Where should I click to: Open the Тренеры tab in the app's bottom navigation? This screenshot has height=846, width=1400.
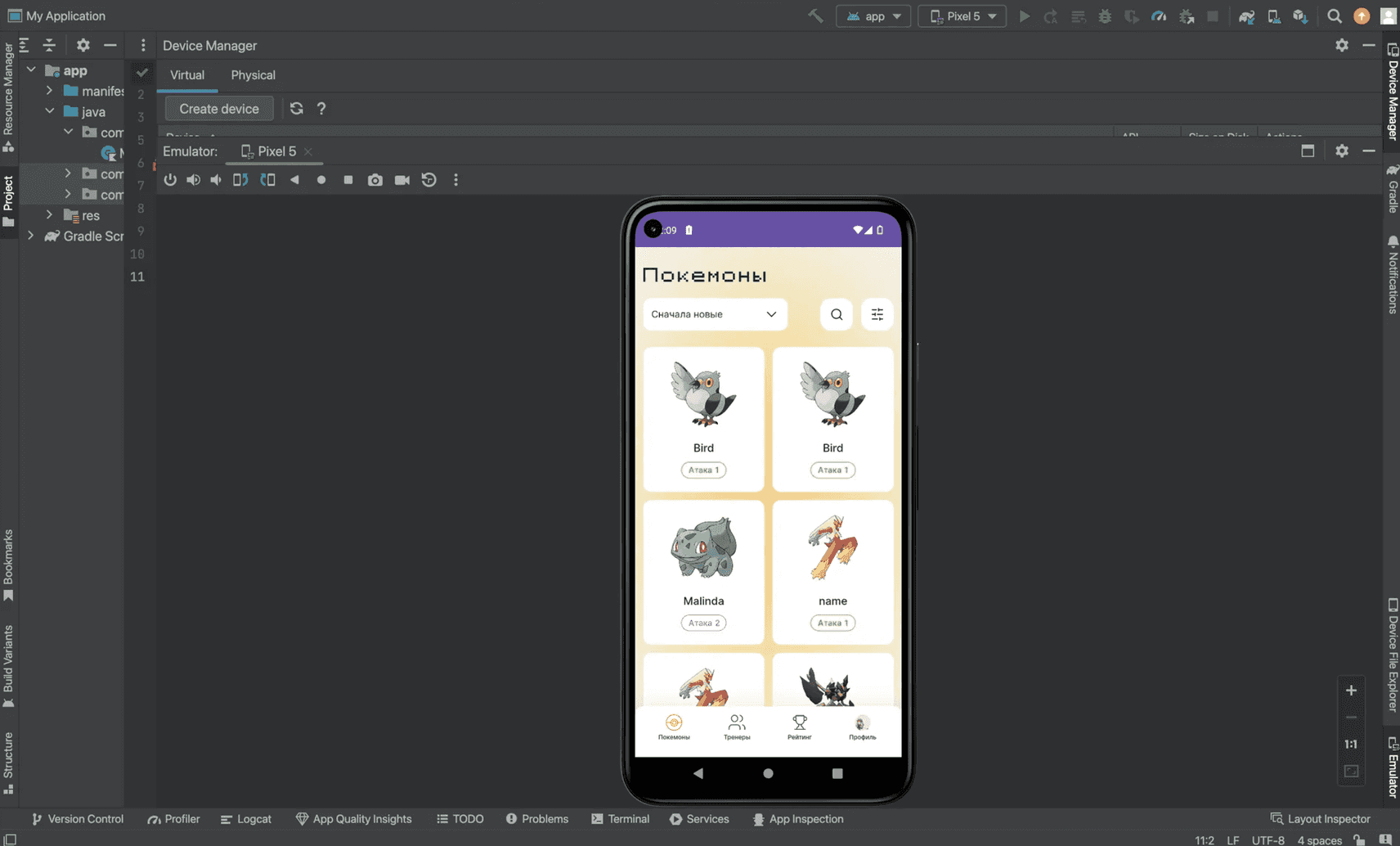[736, 727]
